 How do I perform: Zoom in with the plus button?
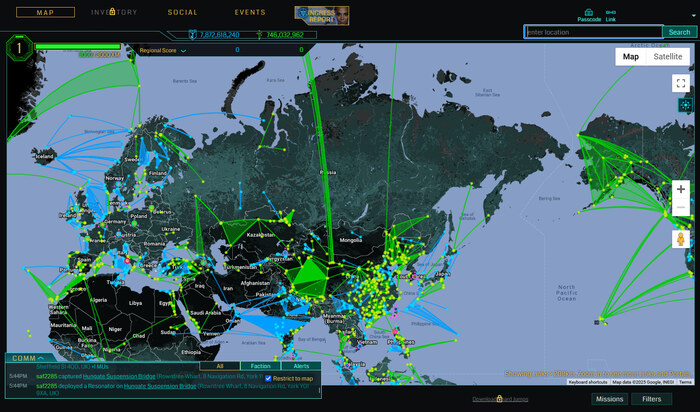681,189
